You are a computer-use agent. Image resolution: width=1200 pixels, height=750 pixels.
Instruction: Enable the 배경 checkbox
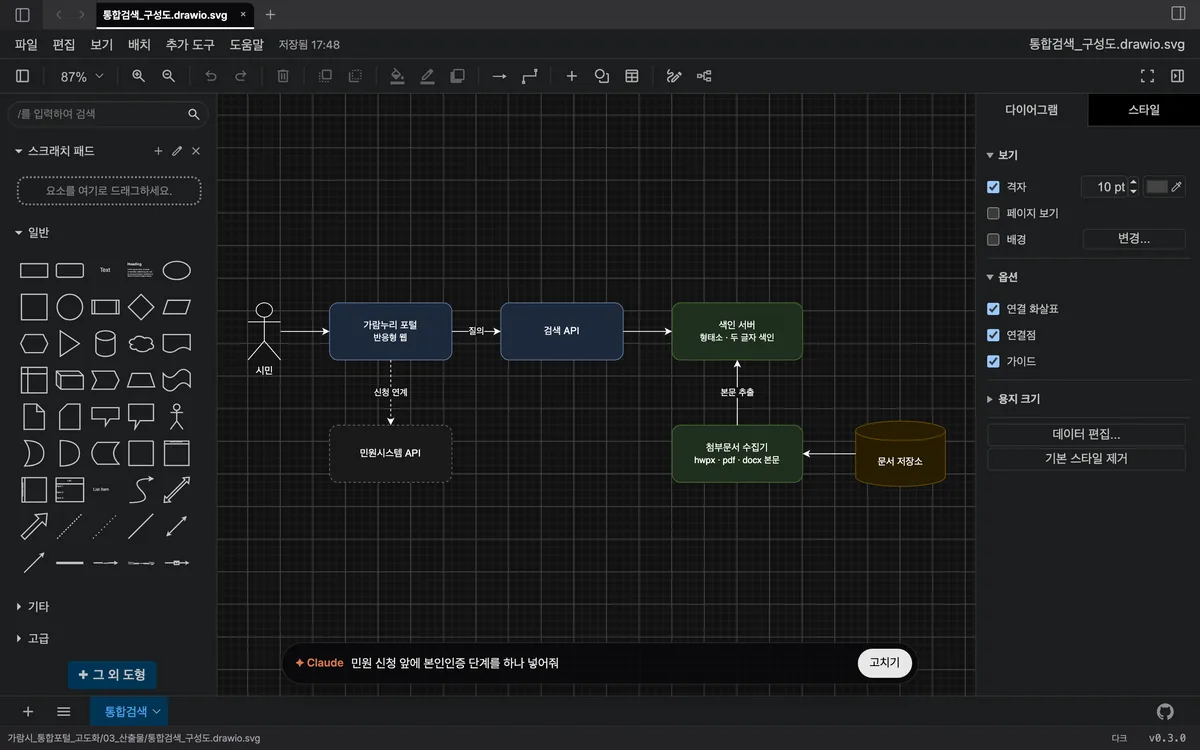[x=993, y=239]
